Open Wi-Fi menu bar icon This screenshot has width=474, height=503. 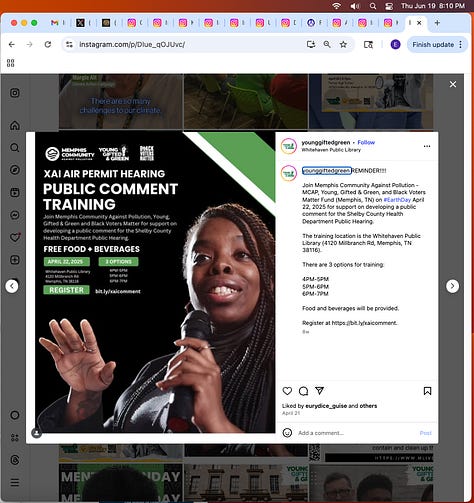337,6
